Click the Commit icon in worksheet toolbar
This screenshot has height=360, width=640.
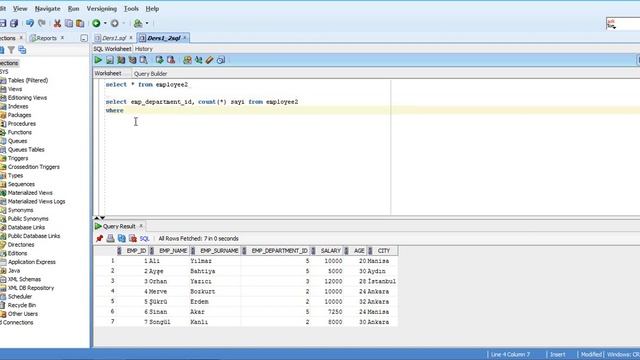[160, 60]
